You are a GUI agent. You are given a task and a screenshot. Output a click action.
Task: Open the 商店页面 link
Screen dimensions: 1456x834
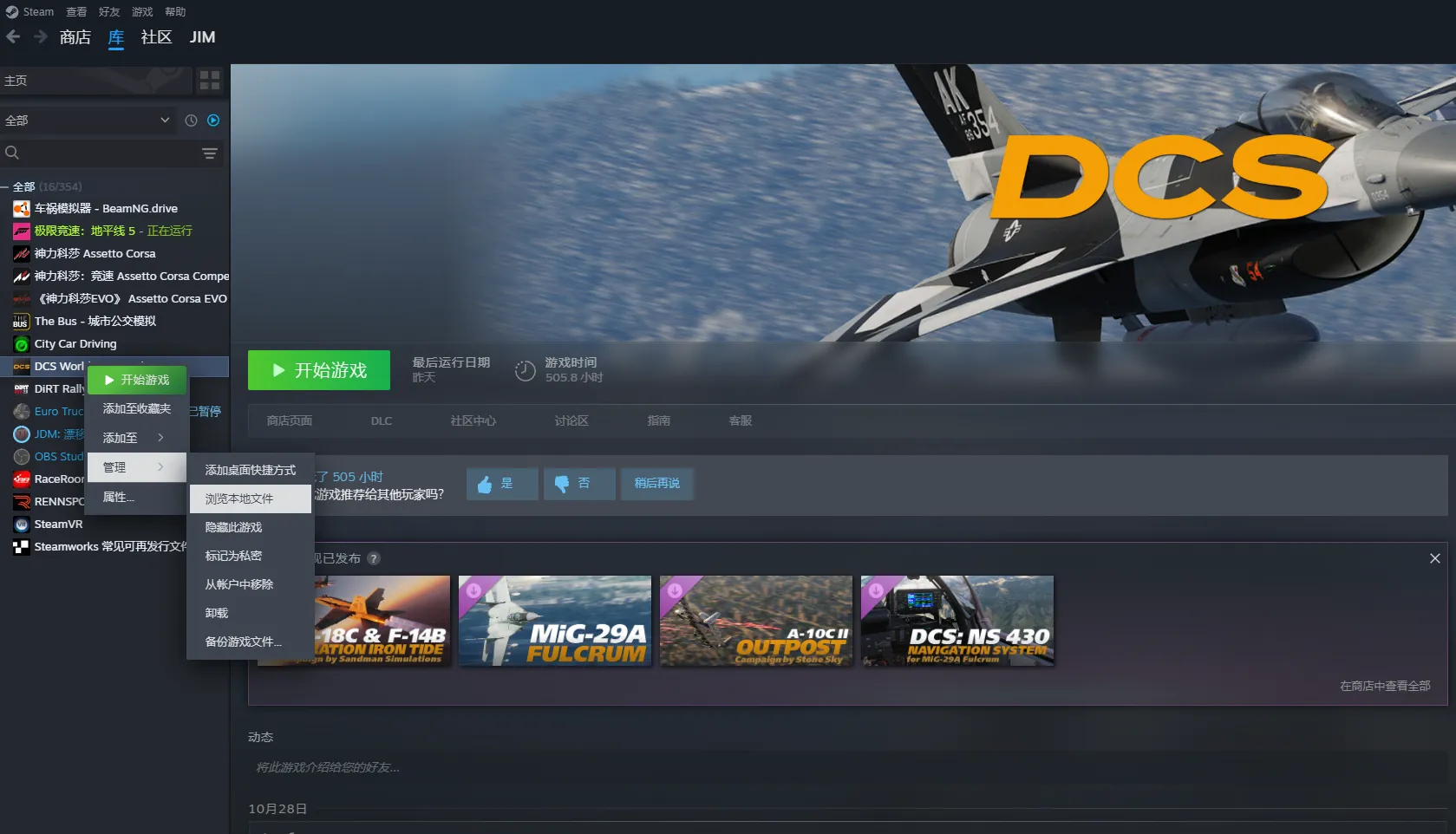290,420
